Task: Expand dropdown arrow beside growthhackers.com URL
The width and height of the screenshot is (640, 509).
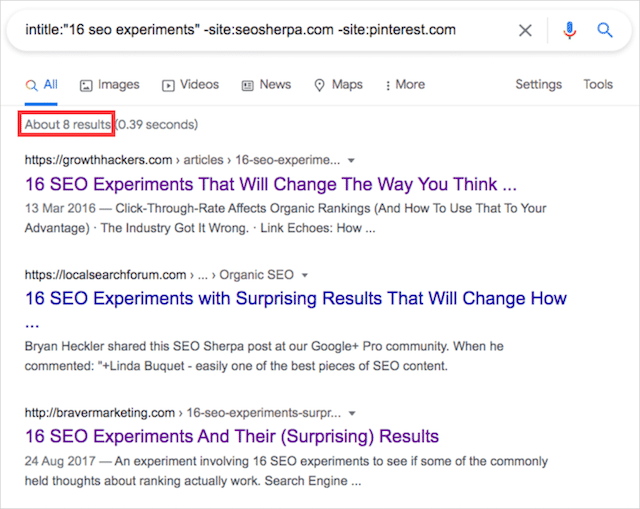Action: pos(351,160)
